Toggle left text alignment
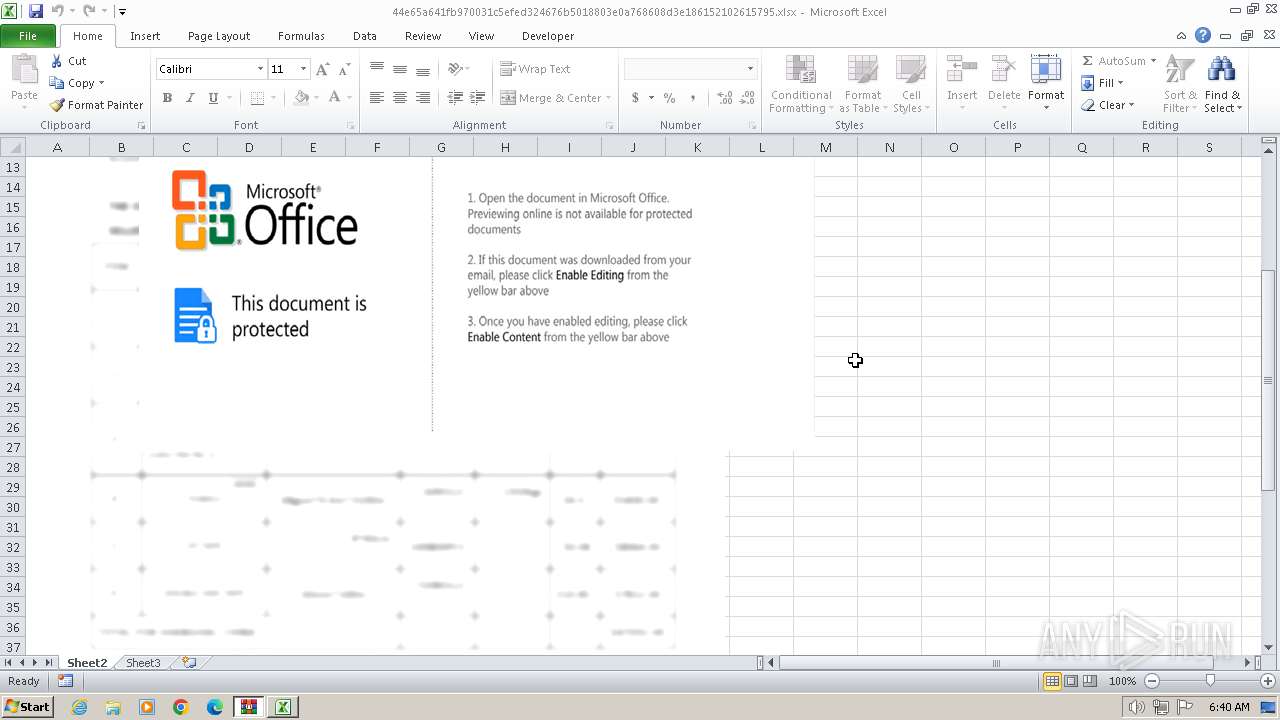This screenshot has height=720, width=1280. (377, 98)
